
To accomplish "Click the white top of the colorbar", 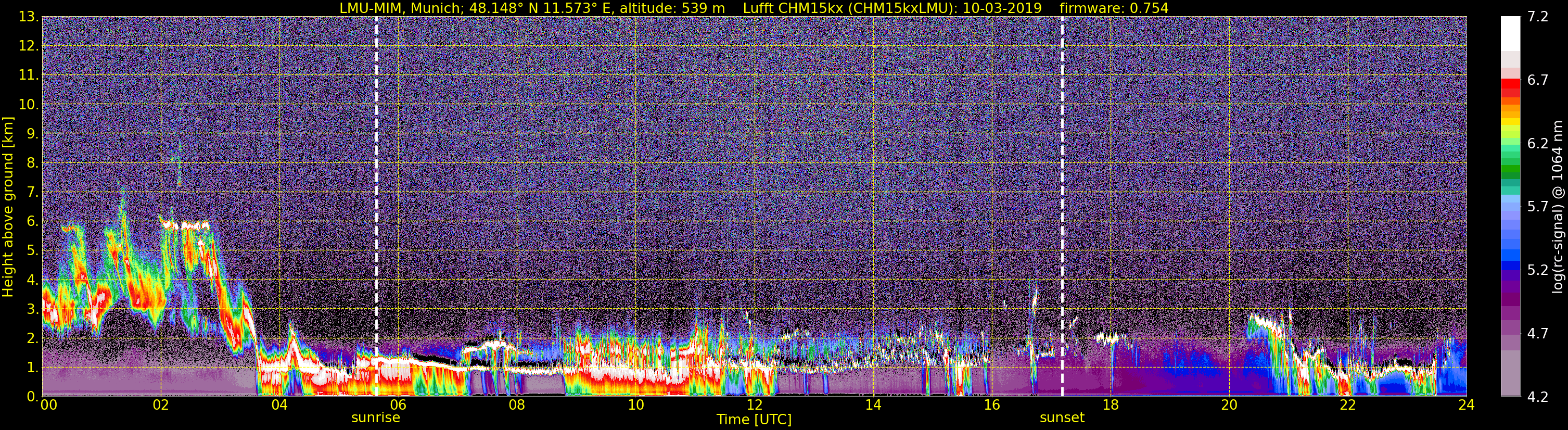I will [1510, 33].
